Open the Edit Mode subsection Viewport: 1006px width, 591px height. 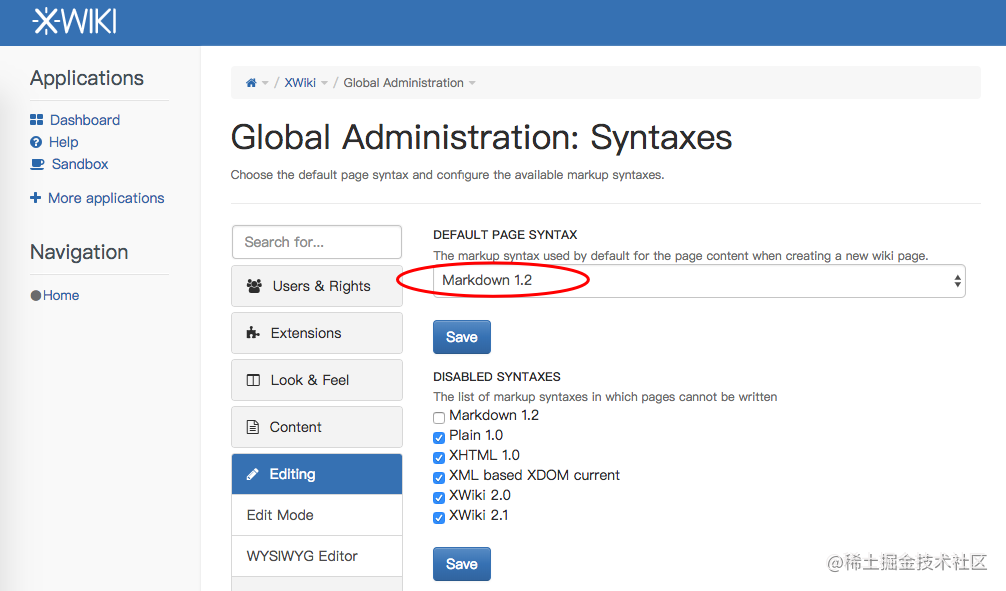[x=317, y=515]
